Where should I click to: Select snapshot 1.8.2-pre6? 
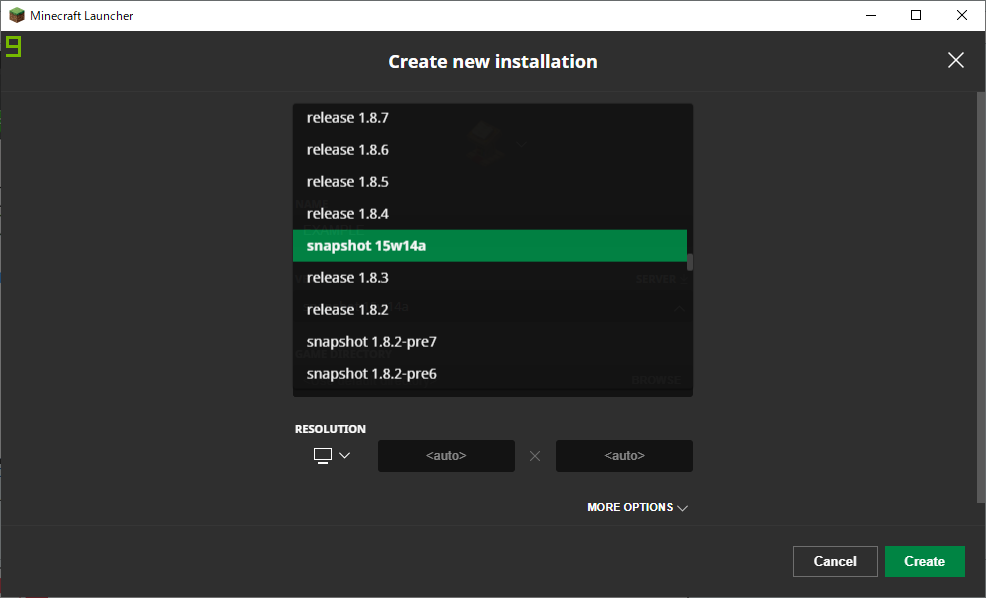pyautogui.click(x=490, y=374)
